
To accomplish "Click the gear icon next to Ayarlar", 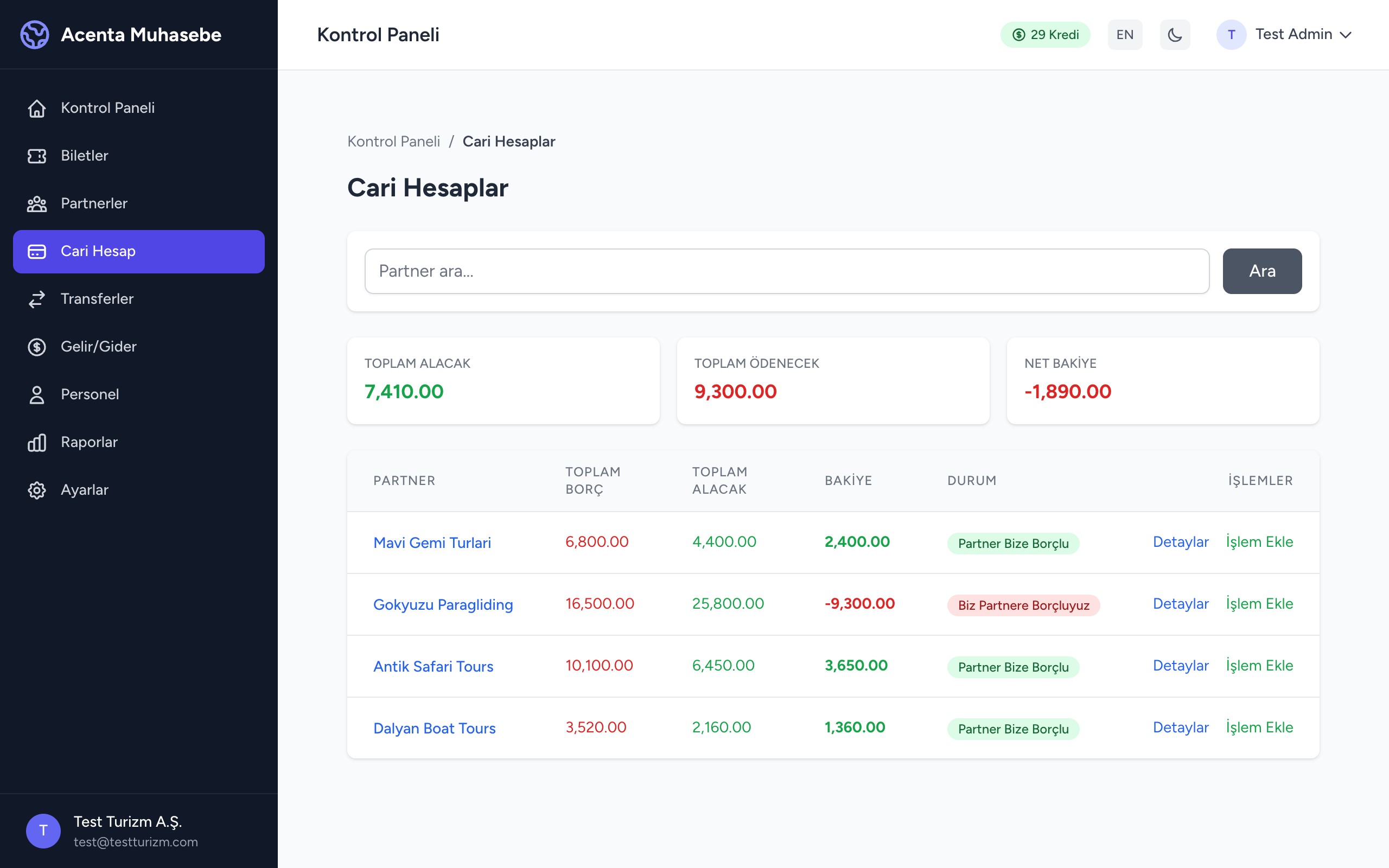I will [x=37, y=490].
